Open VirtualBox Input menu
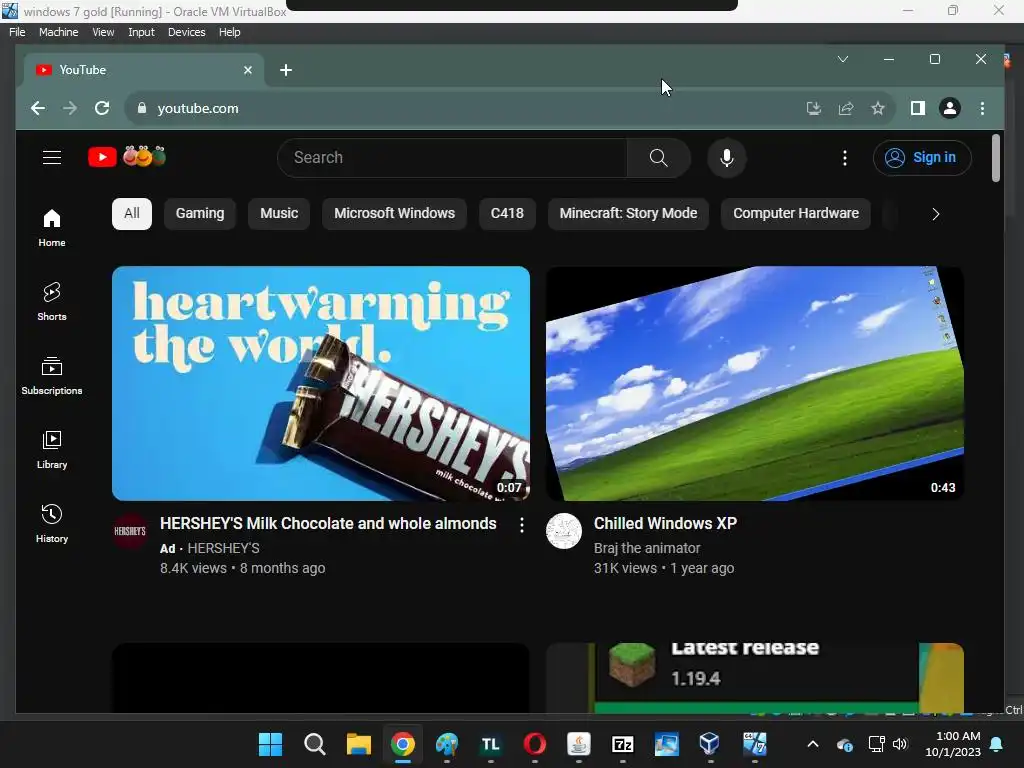 pos(141,32)
